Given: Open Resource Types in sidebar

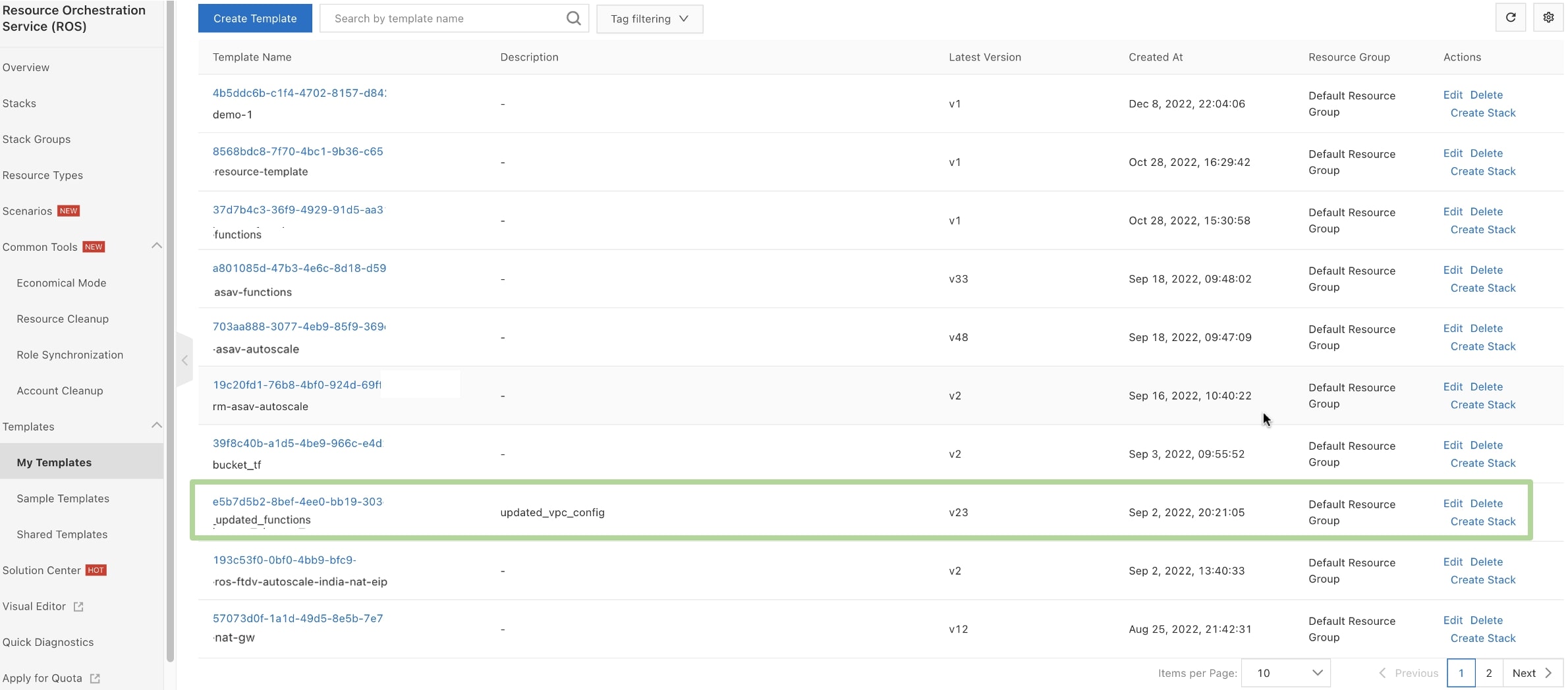Looking at the screenshot, I should [42, 175].
